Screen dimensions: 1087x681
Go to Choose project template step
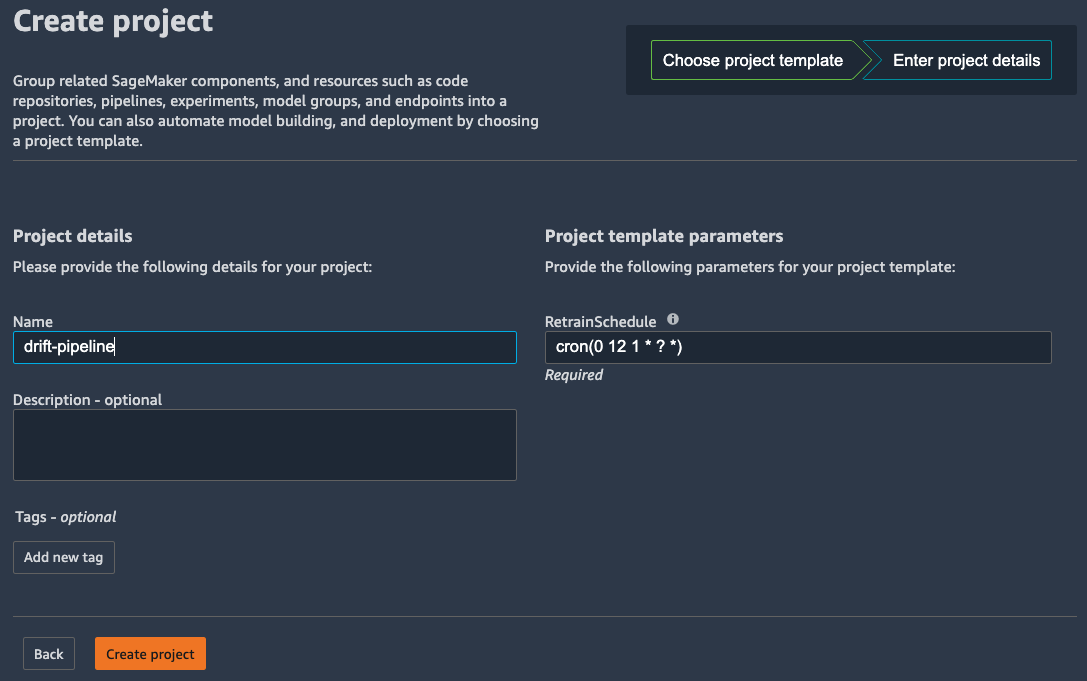[x=753, y=60]
